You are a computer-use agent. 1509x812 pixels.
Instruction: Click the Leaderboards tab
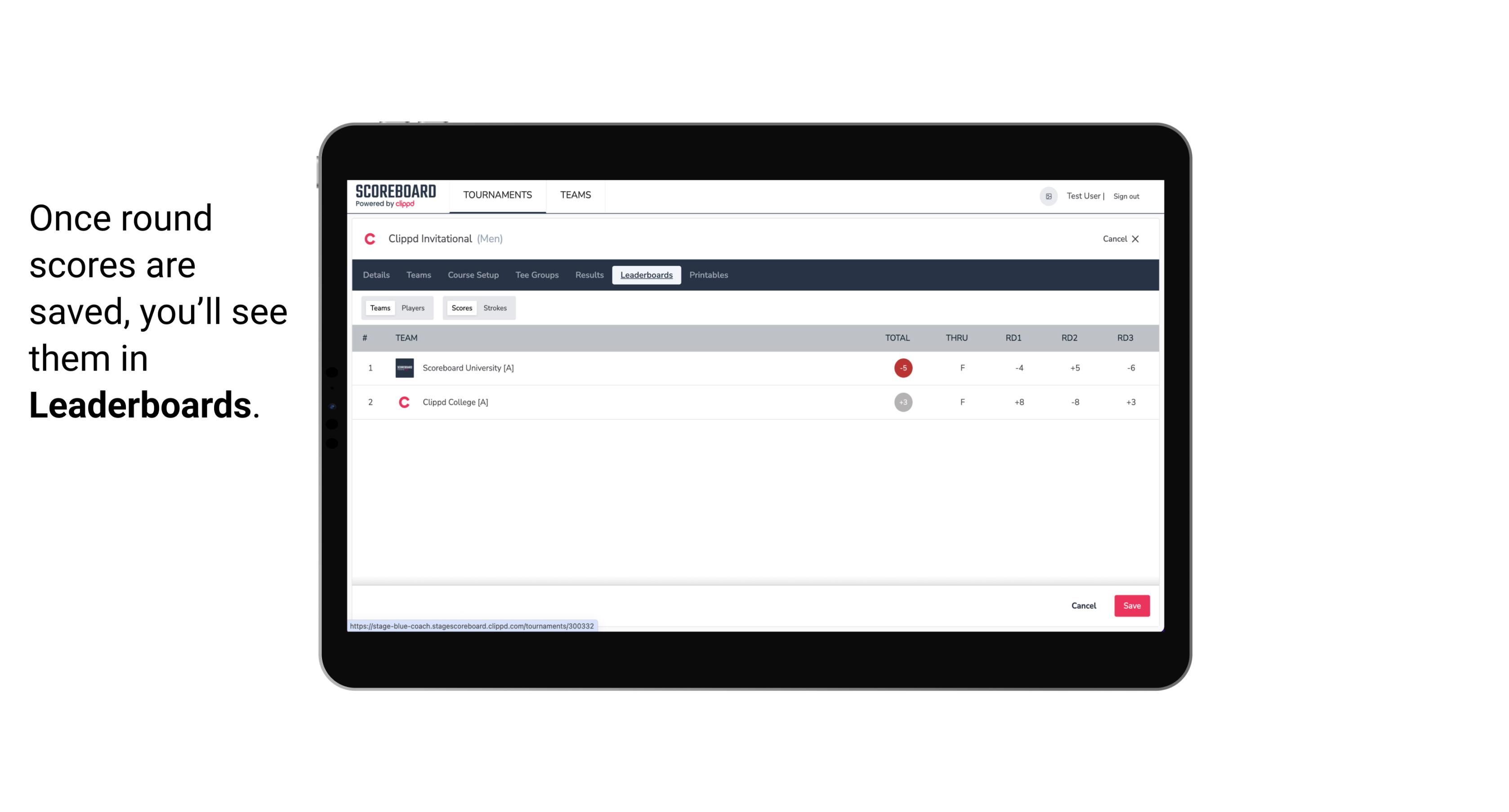click(x=646, y=275)
